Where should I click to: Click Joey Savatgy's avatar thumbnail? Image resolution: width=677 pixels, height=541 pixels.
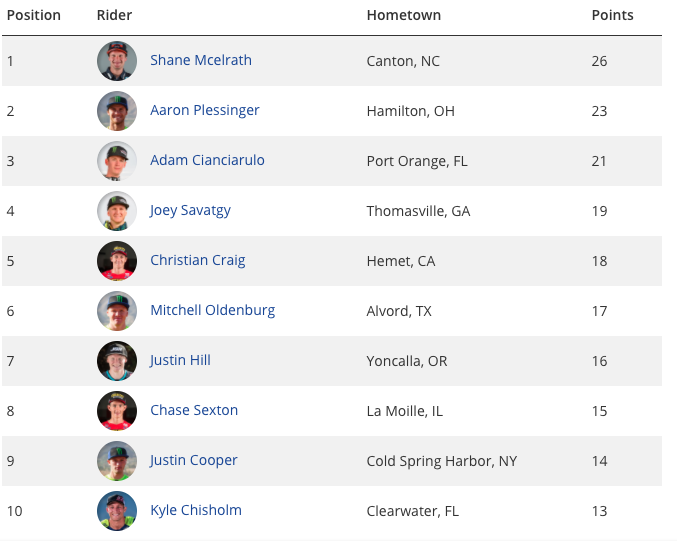click(x=117, y=211)
